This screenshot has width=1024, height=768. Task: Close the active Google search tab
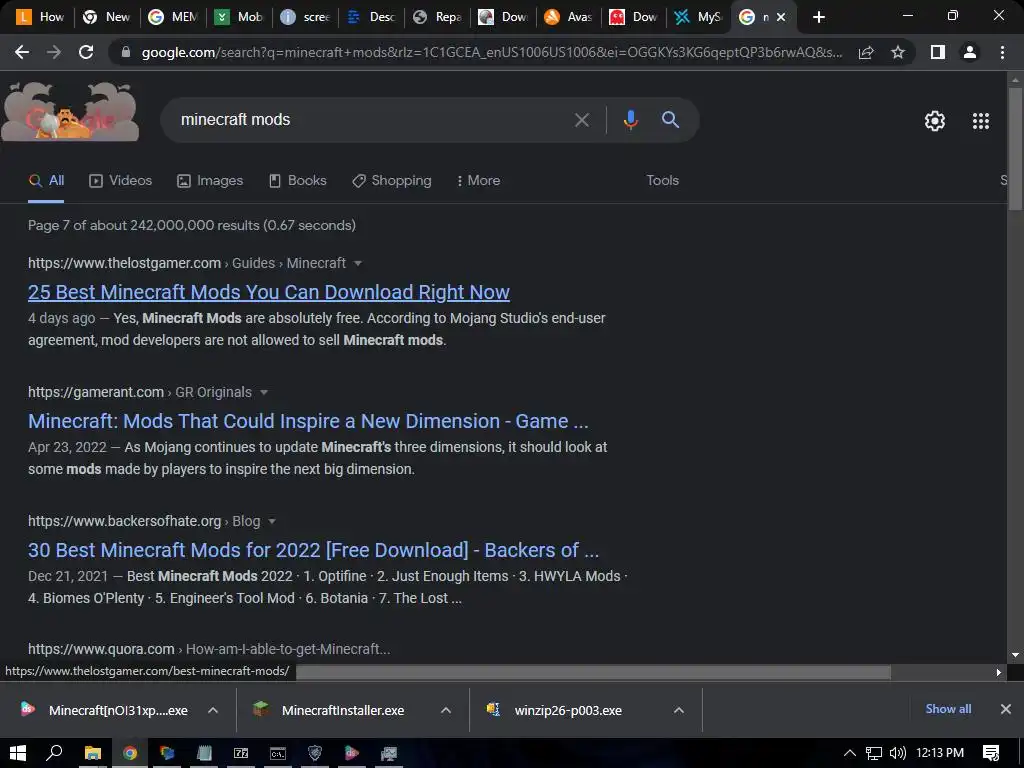point(780,17)
